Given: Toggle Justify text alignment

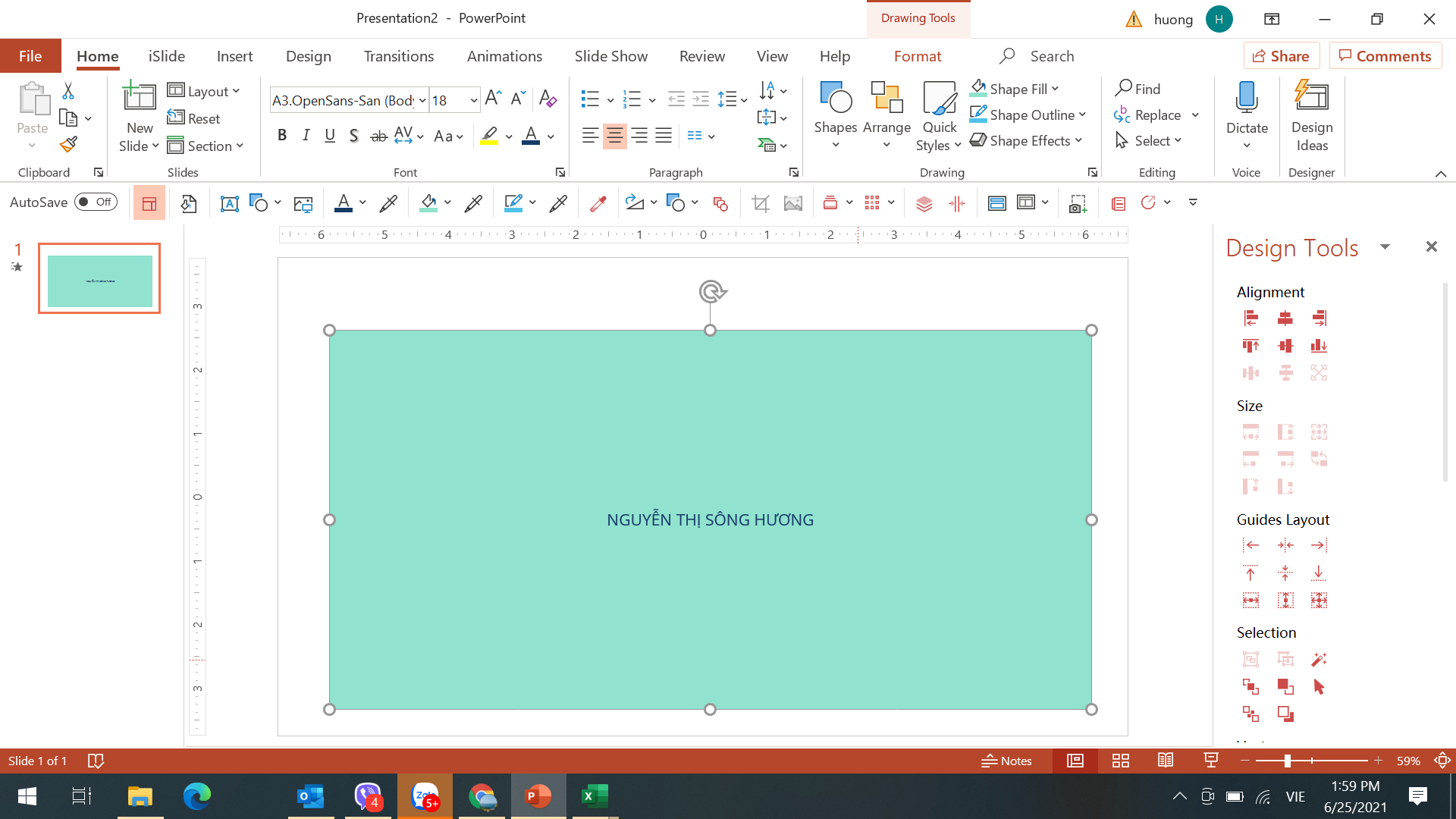Looking at the screenshot, I should tap(664, 136).
